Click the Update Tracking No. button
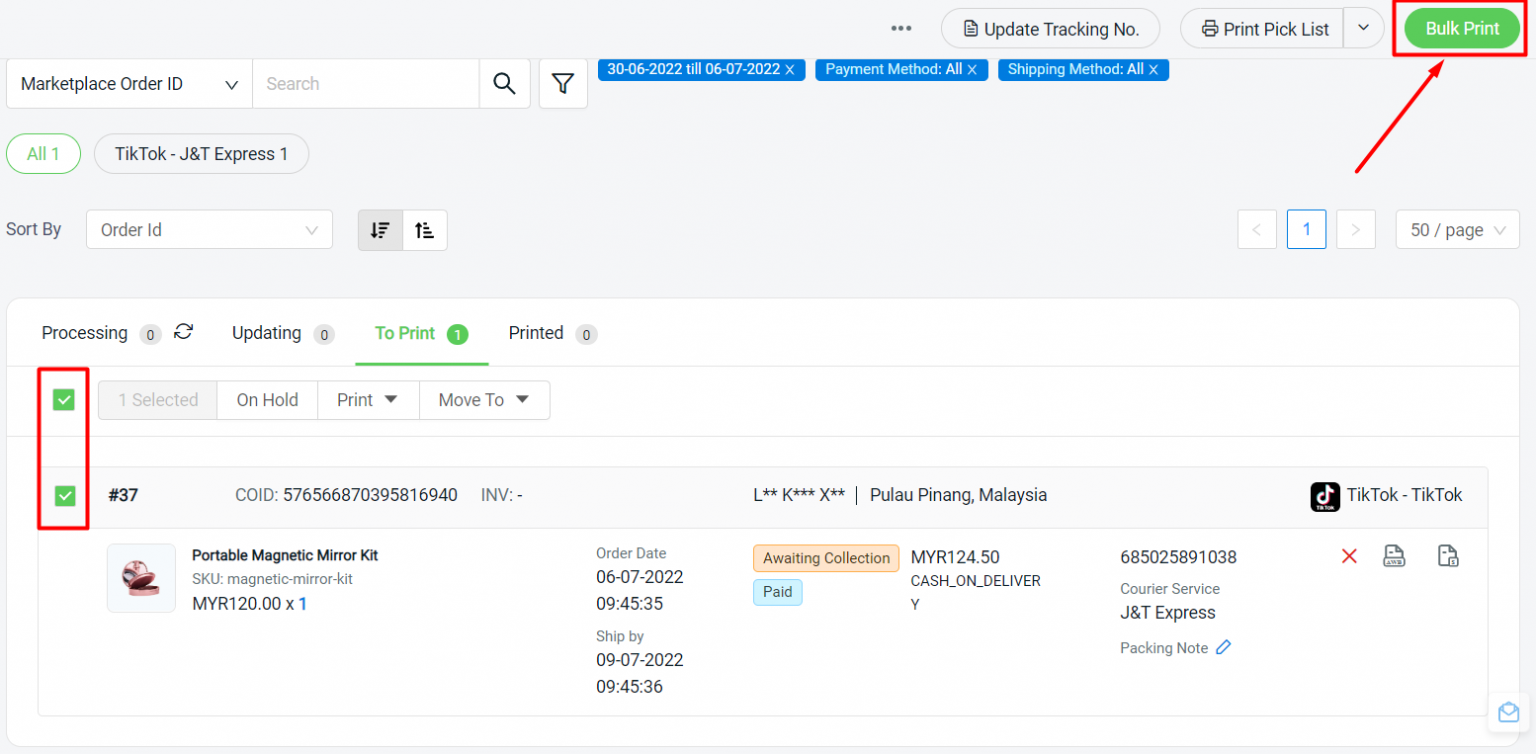This screenshot has width=1536, height=754. pyautogui.click(x=1050, y=29)
